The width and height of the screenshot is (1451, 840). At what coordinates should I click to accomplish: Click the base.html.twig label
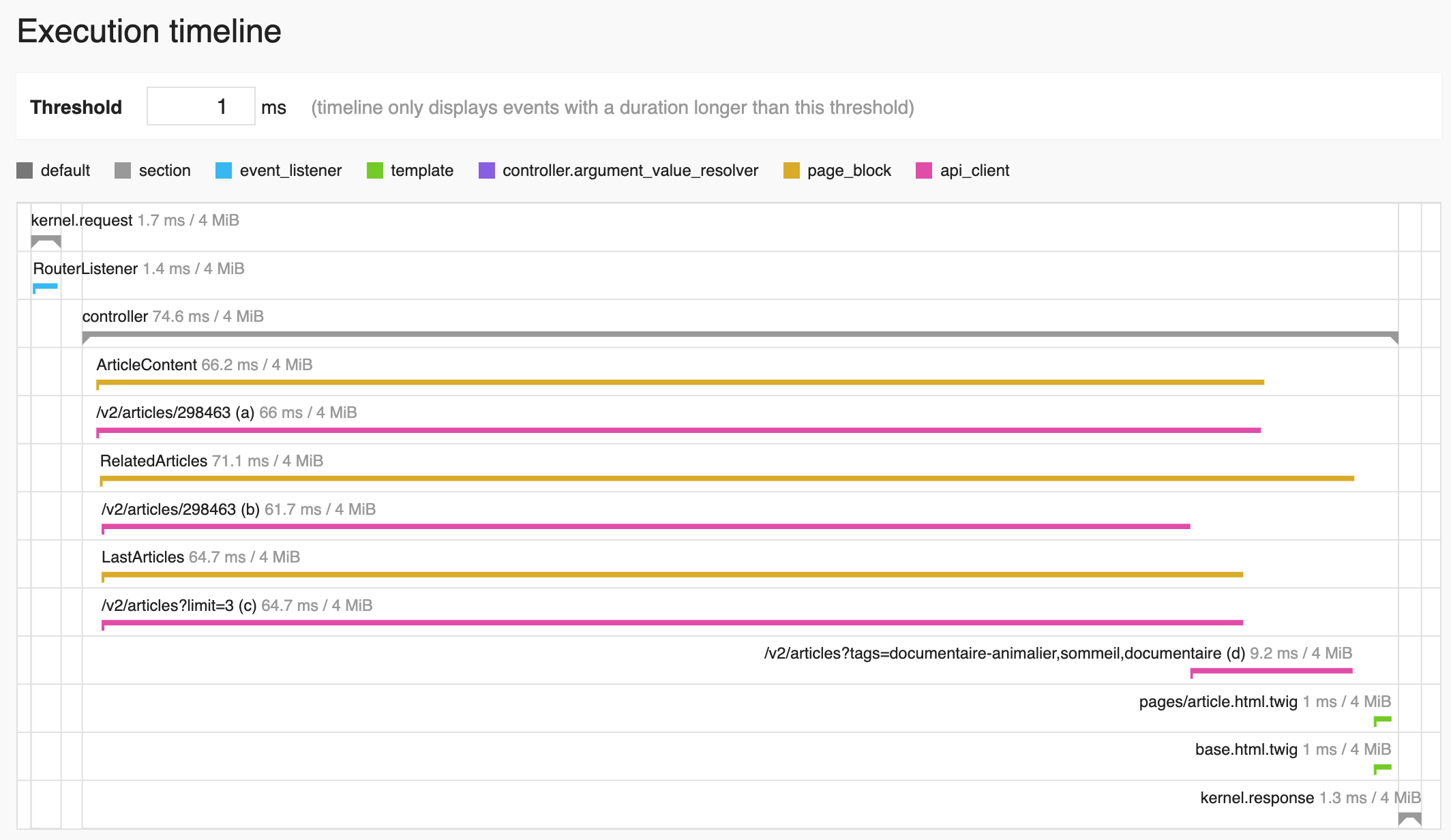1293,749
